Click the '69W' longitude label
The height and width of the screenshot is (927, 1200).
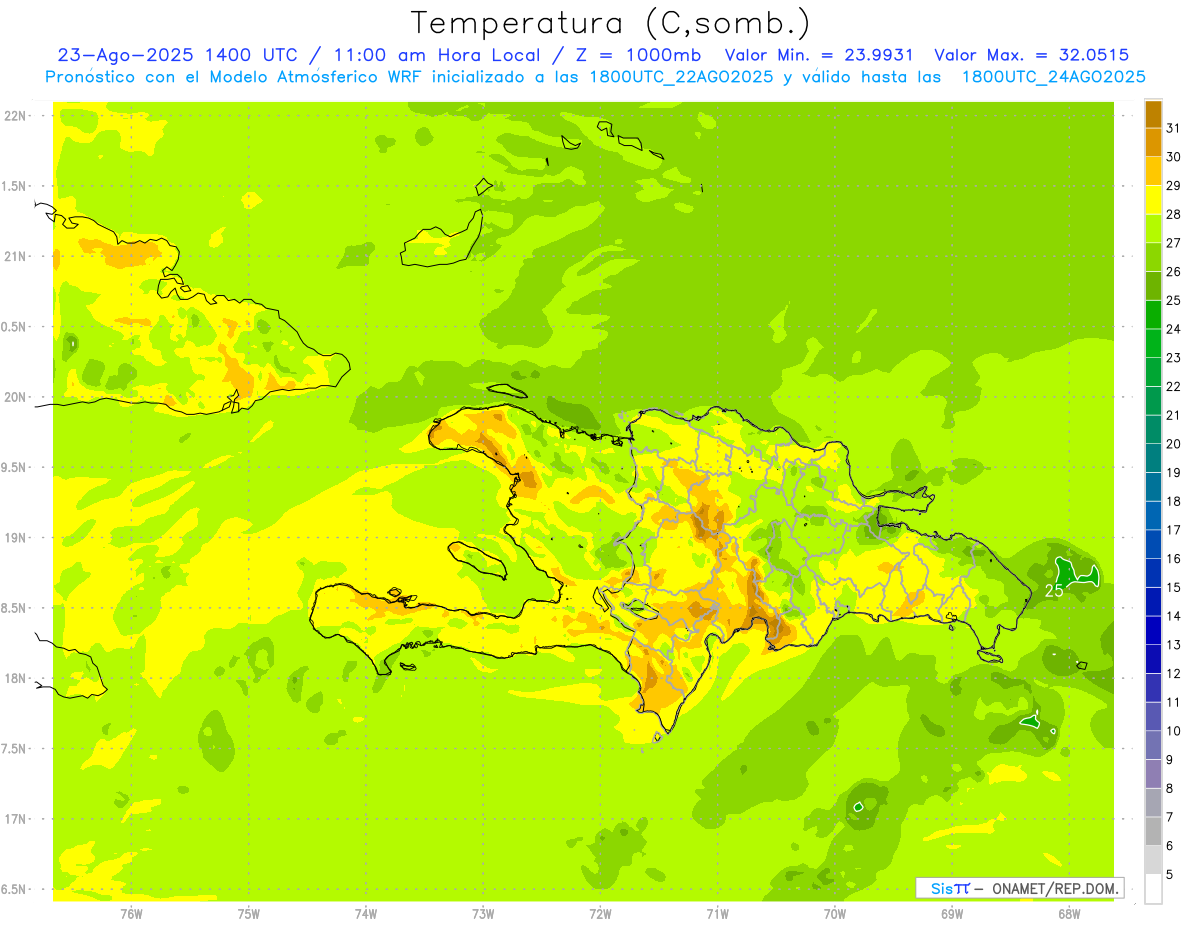pos(952,913)
